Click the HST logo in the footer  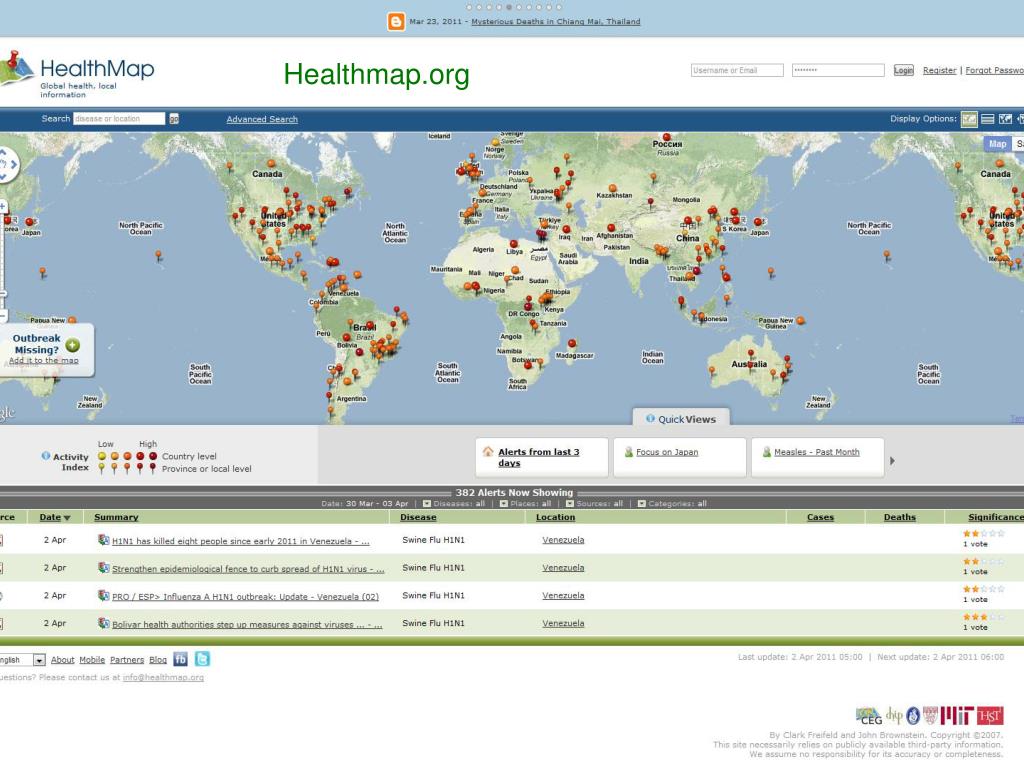(990, 716)
